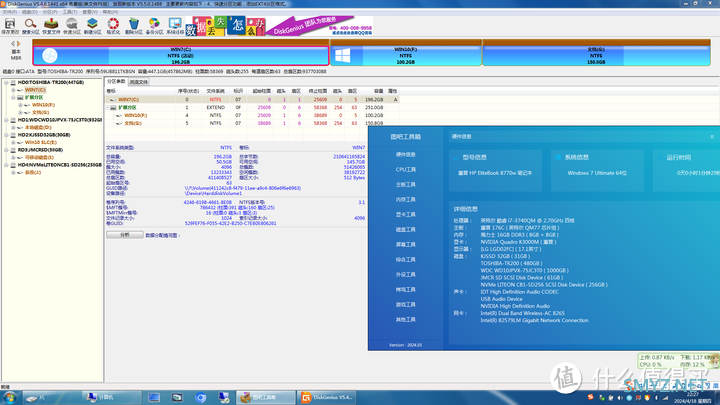Switch to DiskGenius taskbar button
This screenshot has height=405, width=720.
(327, 398)
